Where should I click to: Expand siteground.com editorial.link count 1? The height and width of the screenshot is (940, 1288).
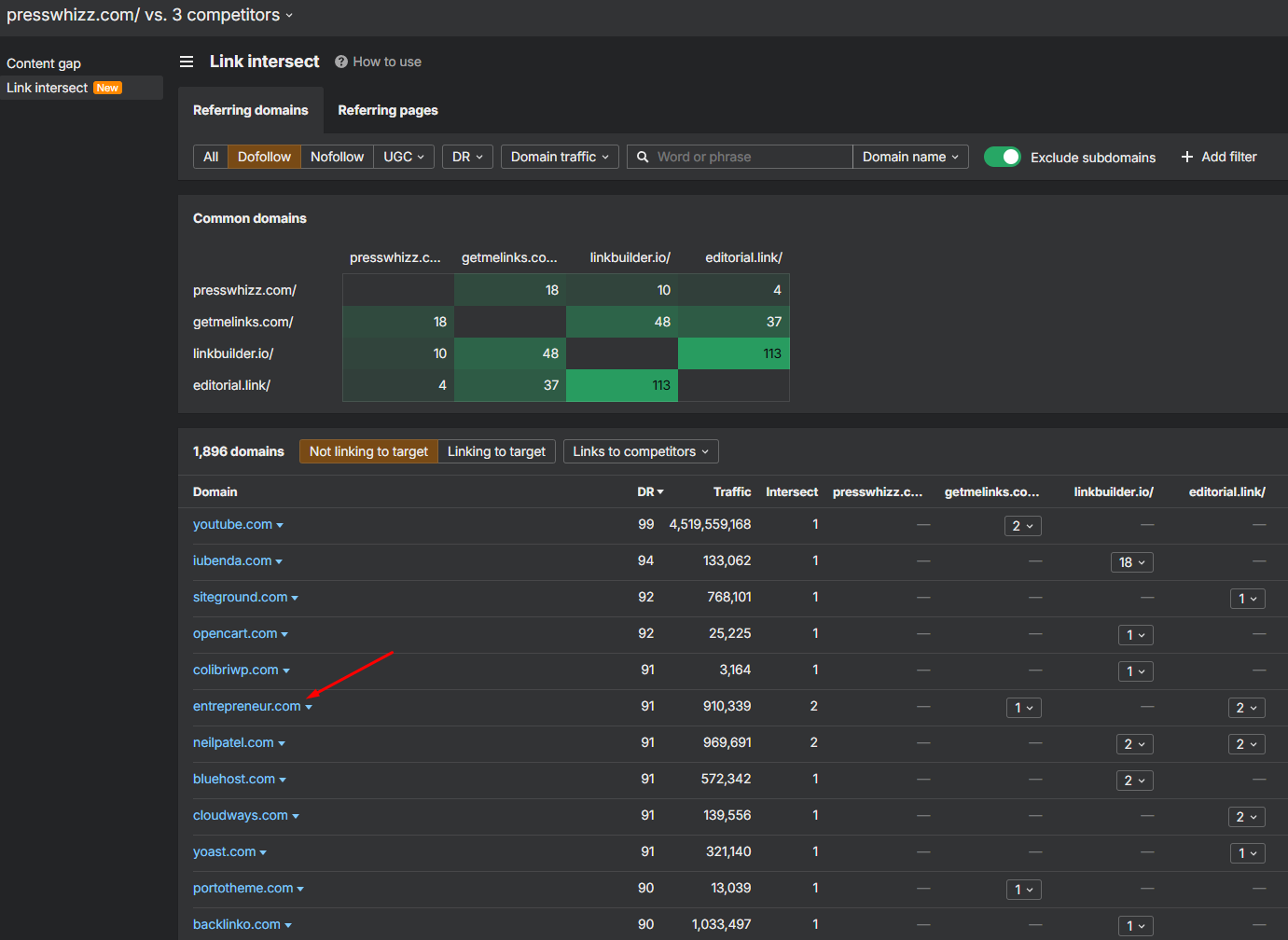tap(1247, 599)
